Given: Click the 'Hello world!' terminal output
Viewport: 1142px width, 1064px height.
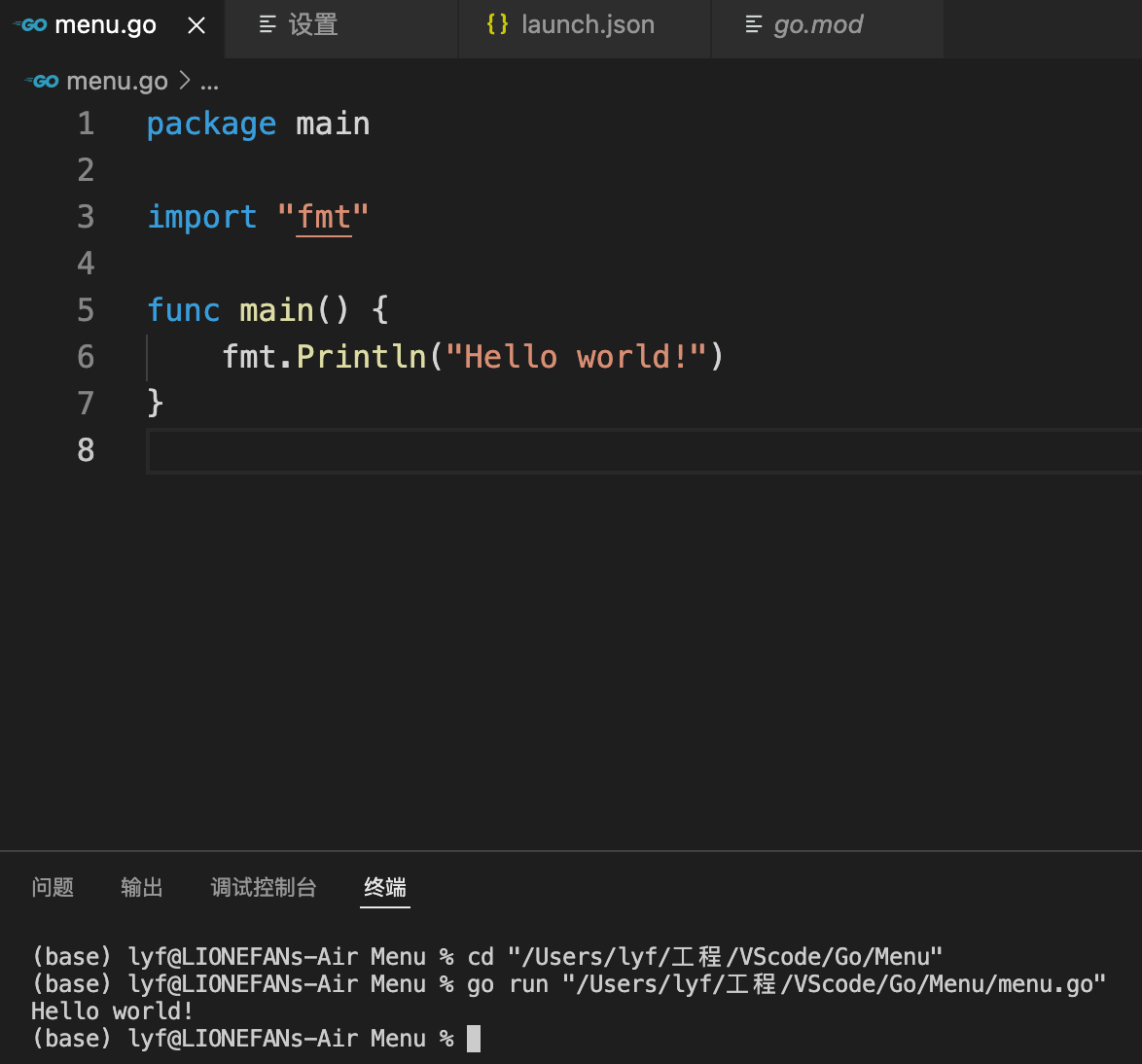Looking at the screenshot, I should pos(112,1011).
